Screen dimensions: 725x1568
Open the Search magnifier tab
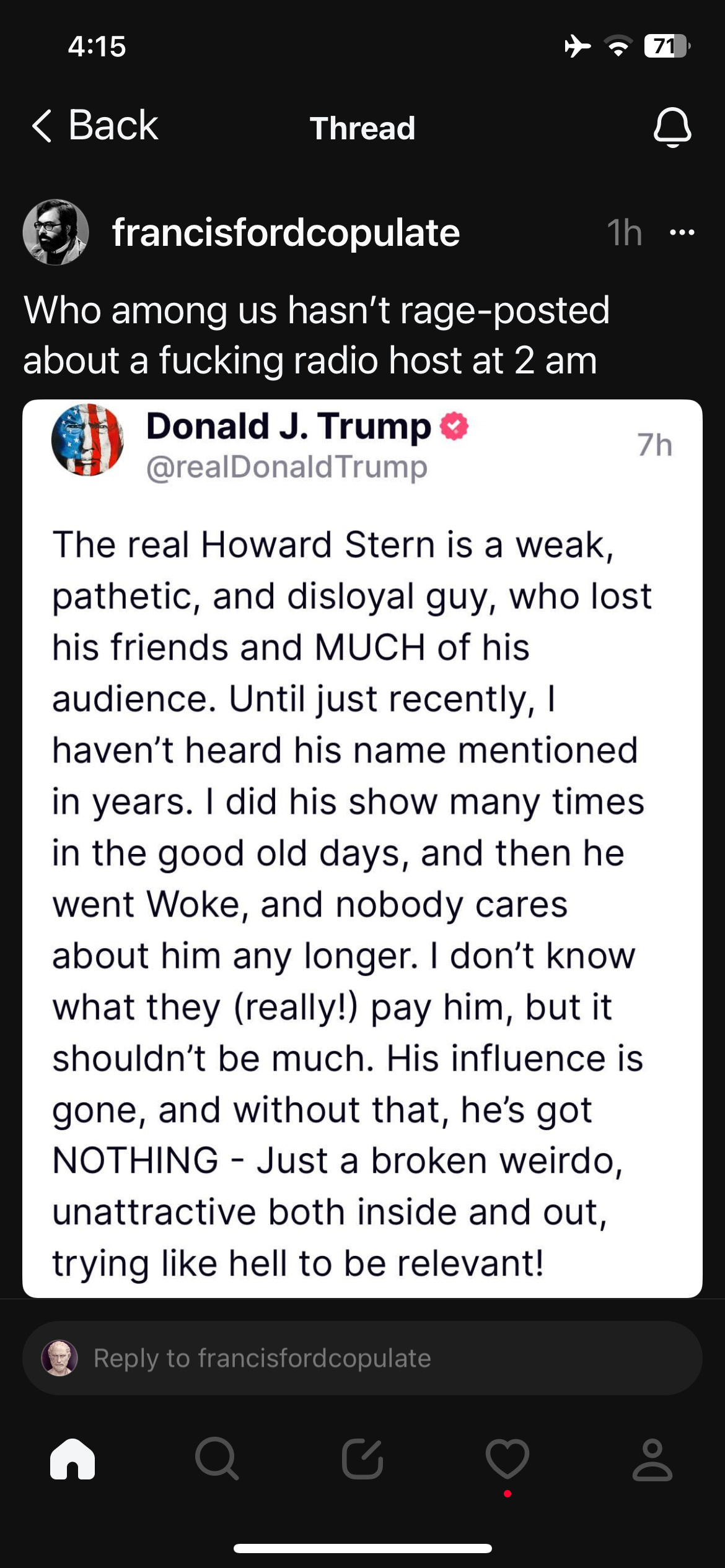coord(216,1459)
